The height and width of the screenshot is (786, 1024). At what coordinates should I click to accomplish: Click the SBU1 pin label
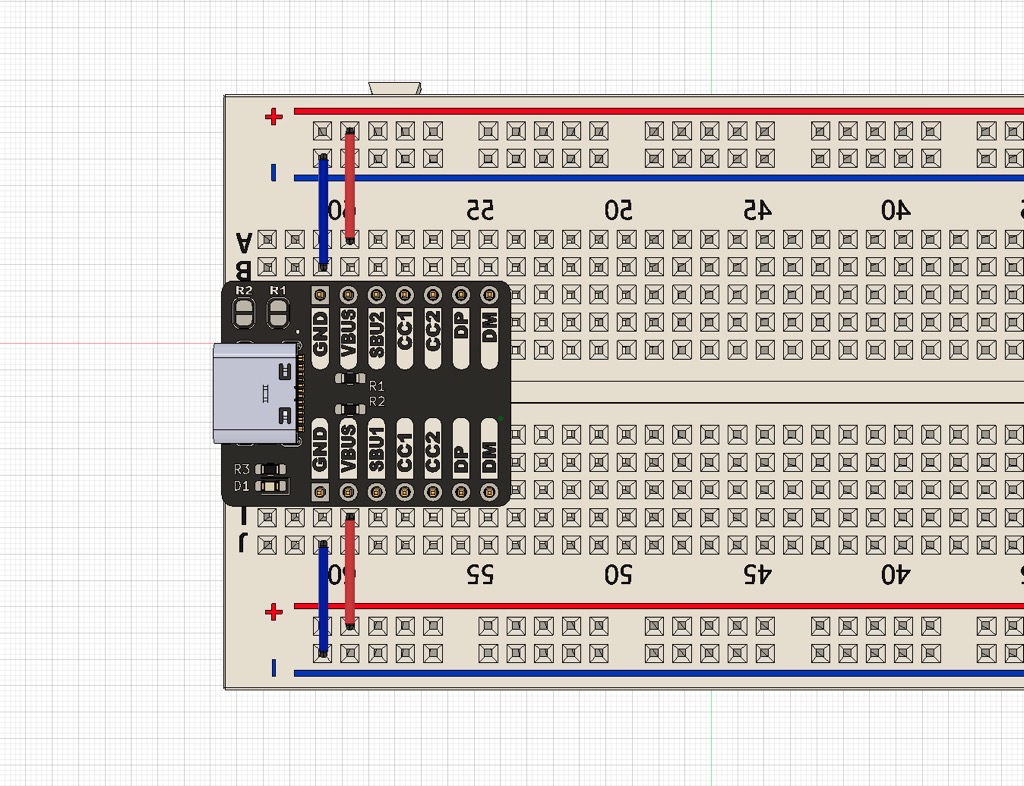[377, 445]
